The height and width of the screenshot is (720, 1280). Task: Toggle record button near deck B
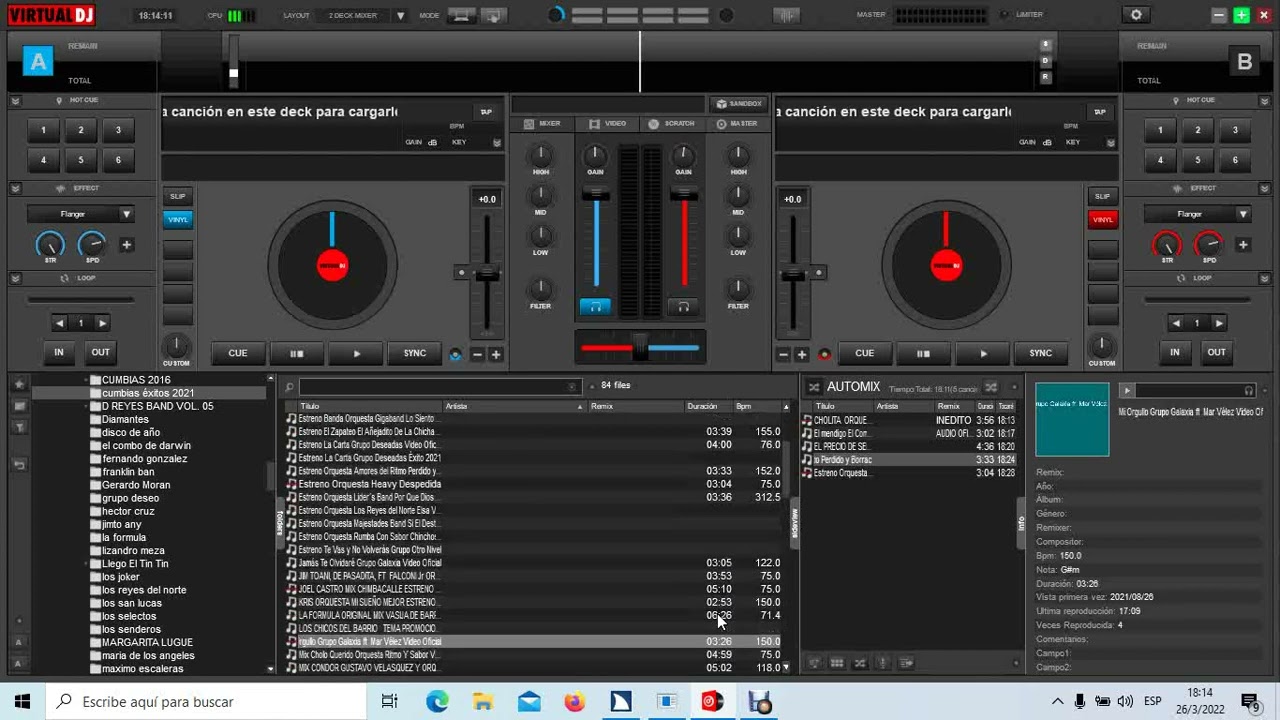point(824,354)
